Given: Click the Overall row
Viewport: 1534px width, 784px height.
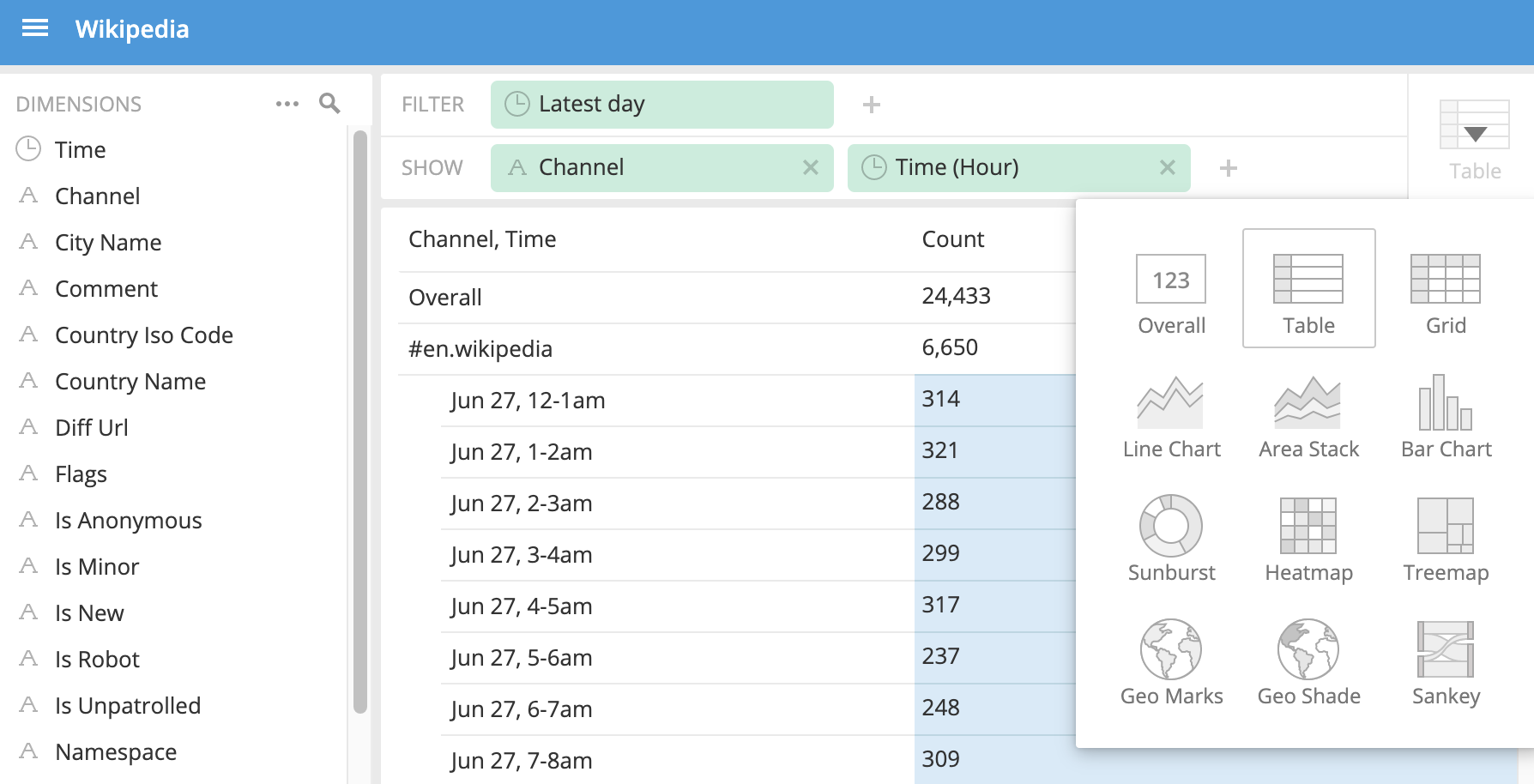Looking at the screenshot, I should point(737,298).
